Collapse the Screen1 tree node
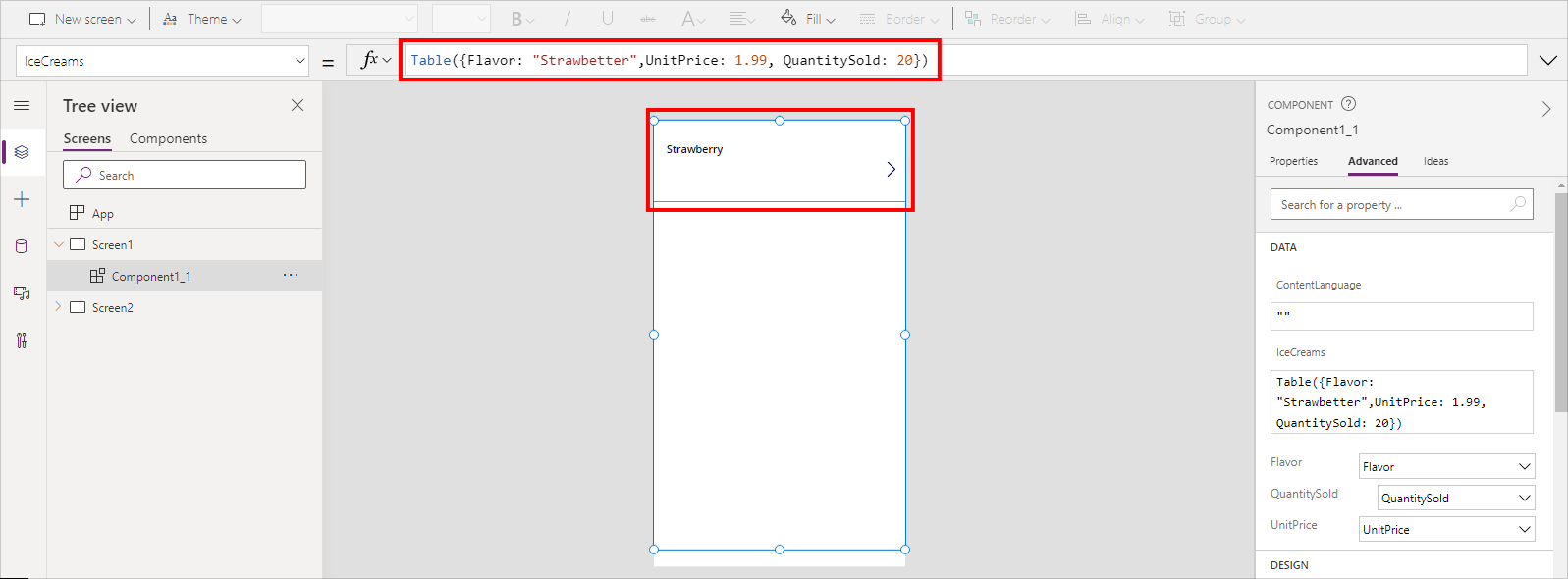The width and height of the screenshot is (1568, 579). pyautogui.click(x=59, y=244)
